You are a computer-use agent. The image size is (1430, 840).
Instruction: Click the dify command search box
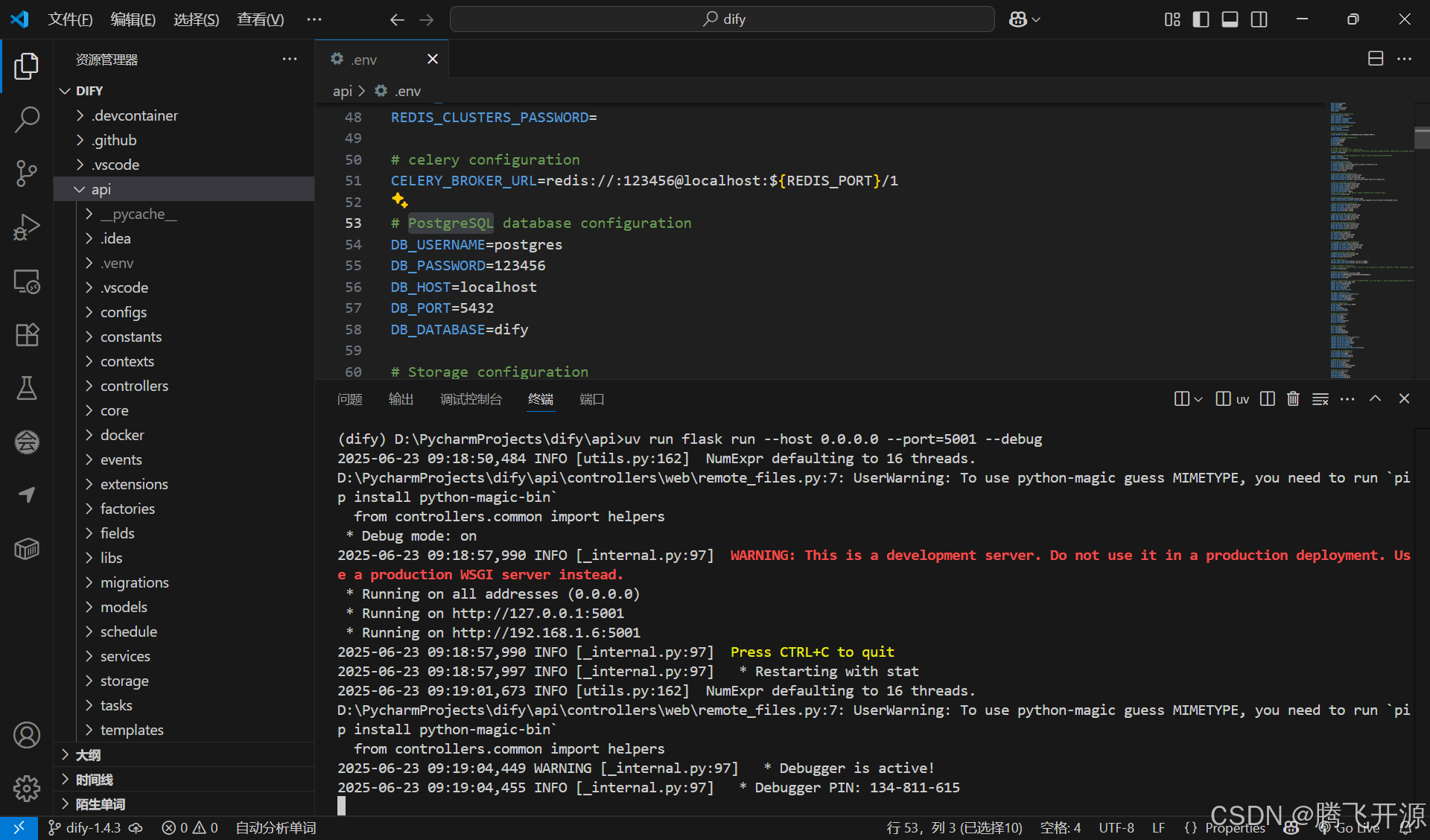coord(722,19)
